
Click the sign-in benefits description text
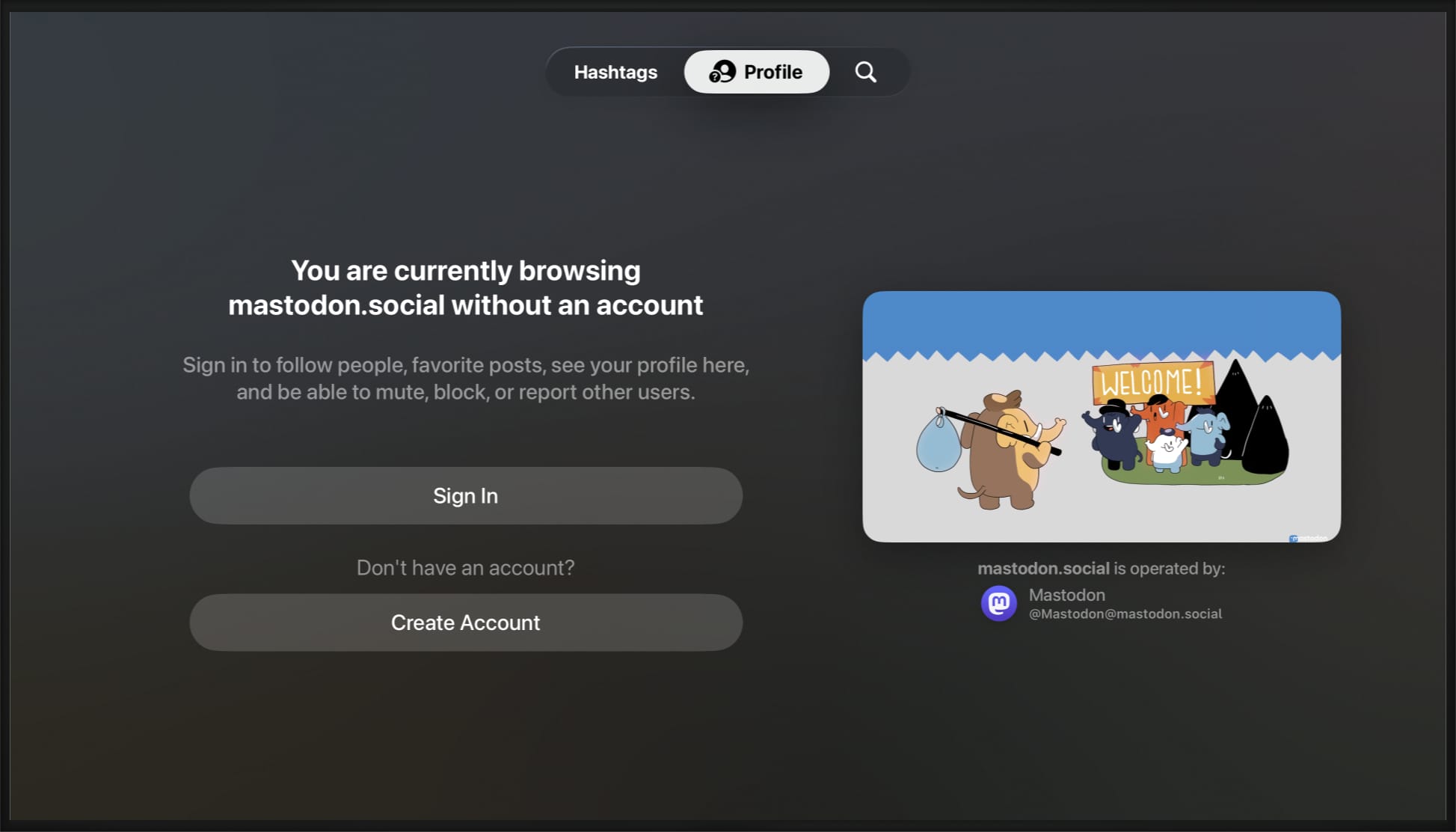[x=465, y=378]
